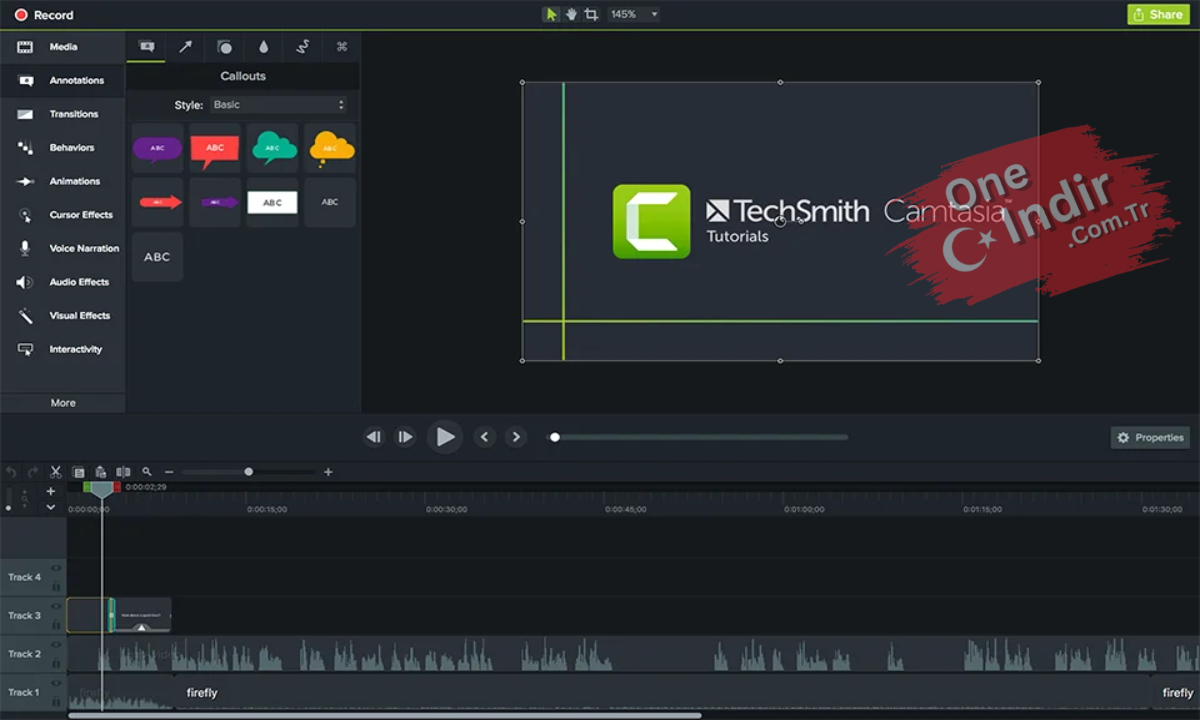Screen dimensions: 1200x720
Task: Choose the red rectangular speech callout
Action: pyautogui.click(x=215, y=148)
